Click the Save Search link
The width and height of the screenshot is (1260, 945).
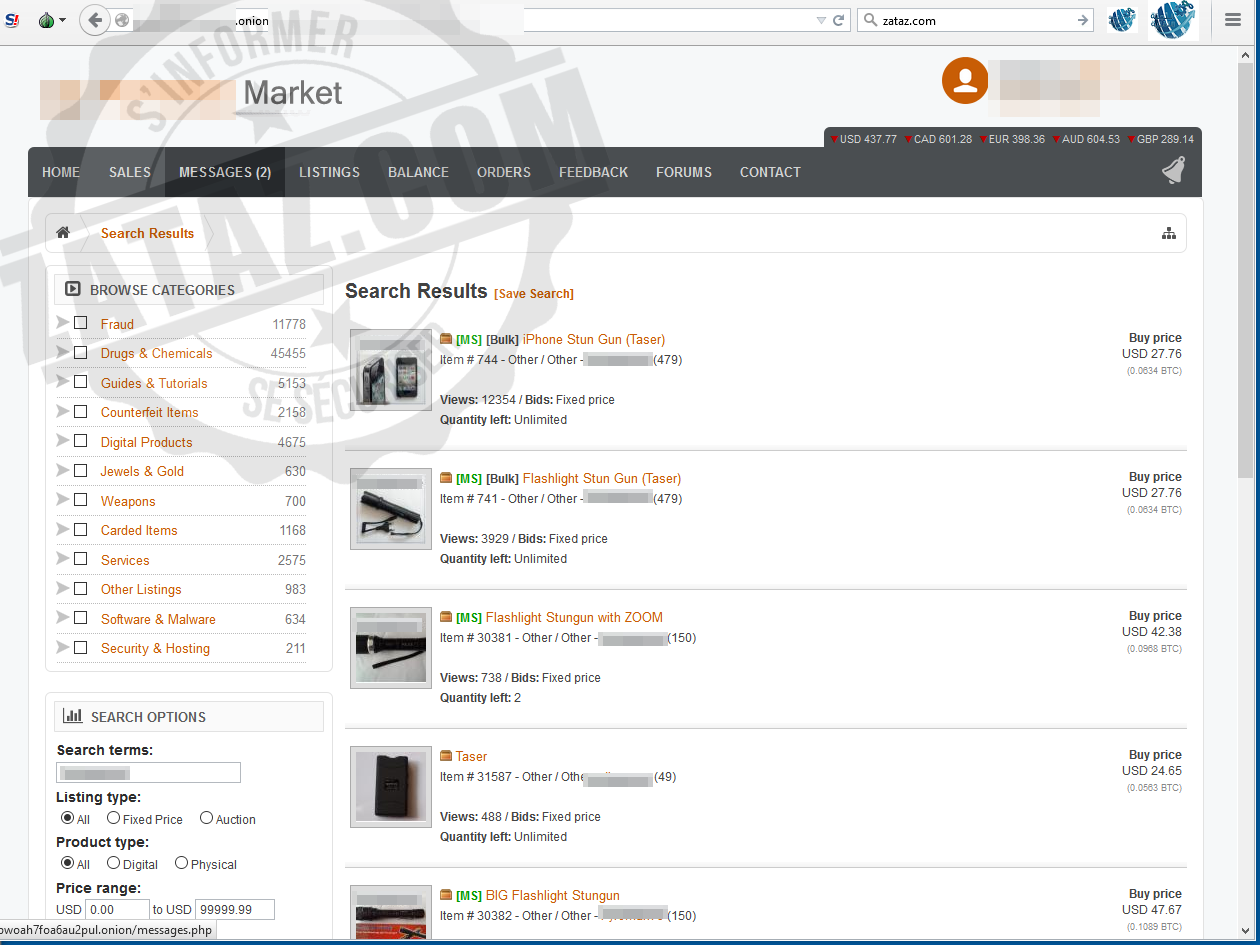pos(534,294)
